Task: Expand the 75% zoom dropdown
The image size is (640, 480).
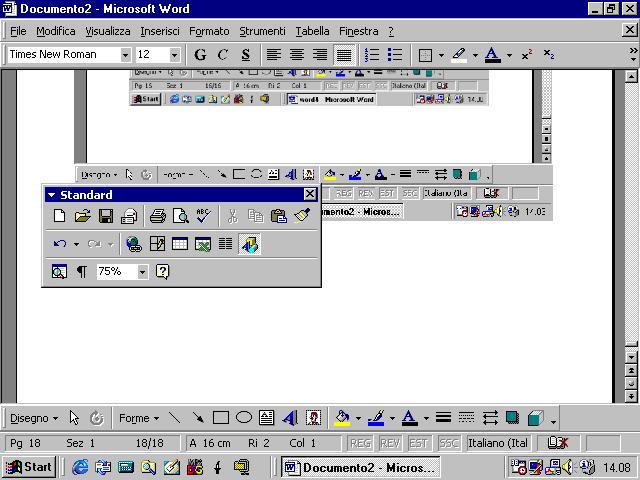Action: click(142, 272)
